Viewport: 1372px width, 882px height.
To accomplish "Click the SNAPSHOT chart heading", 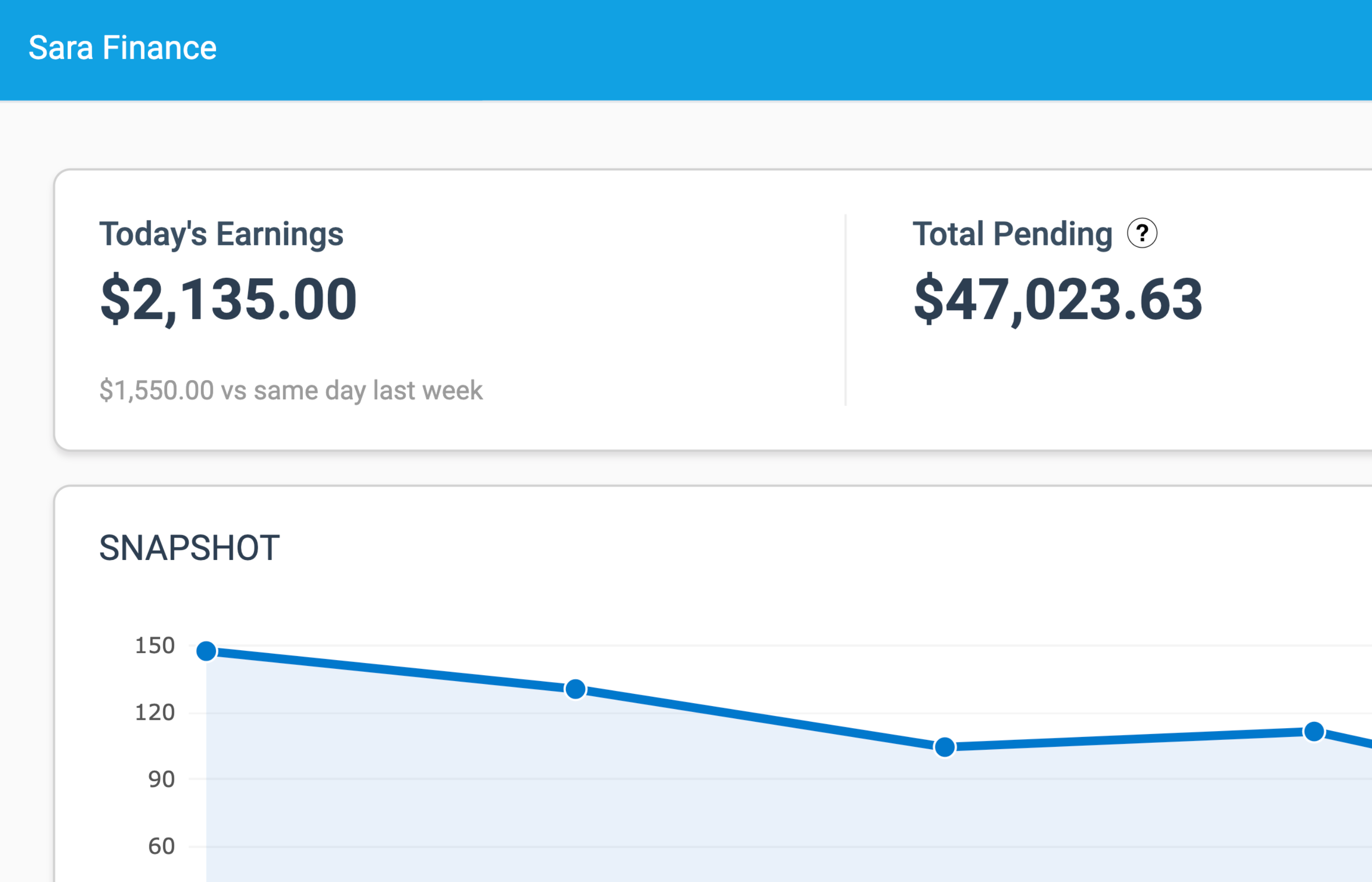I will pos(190,547).
